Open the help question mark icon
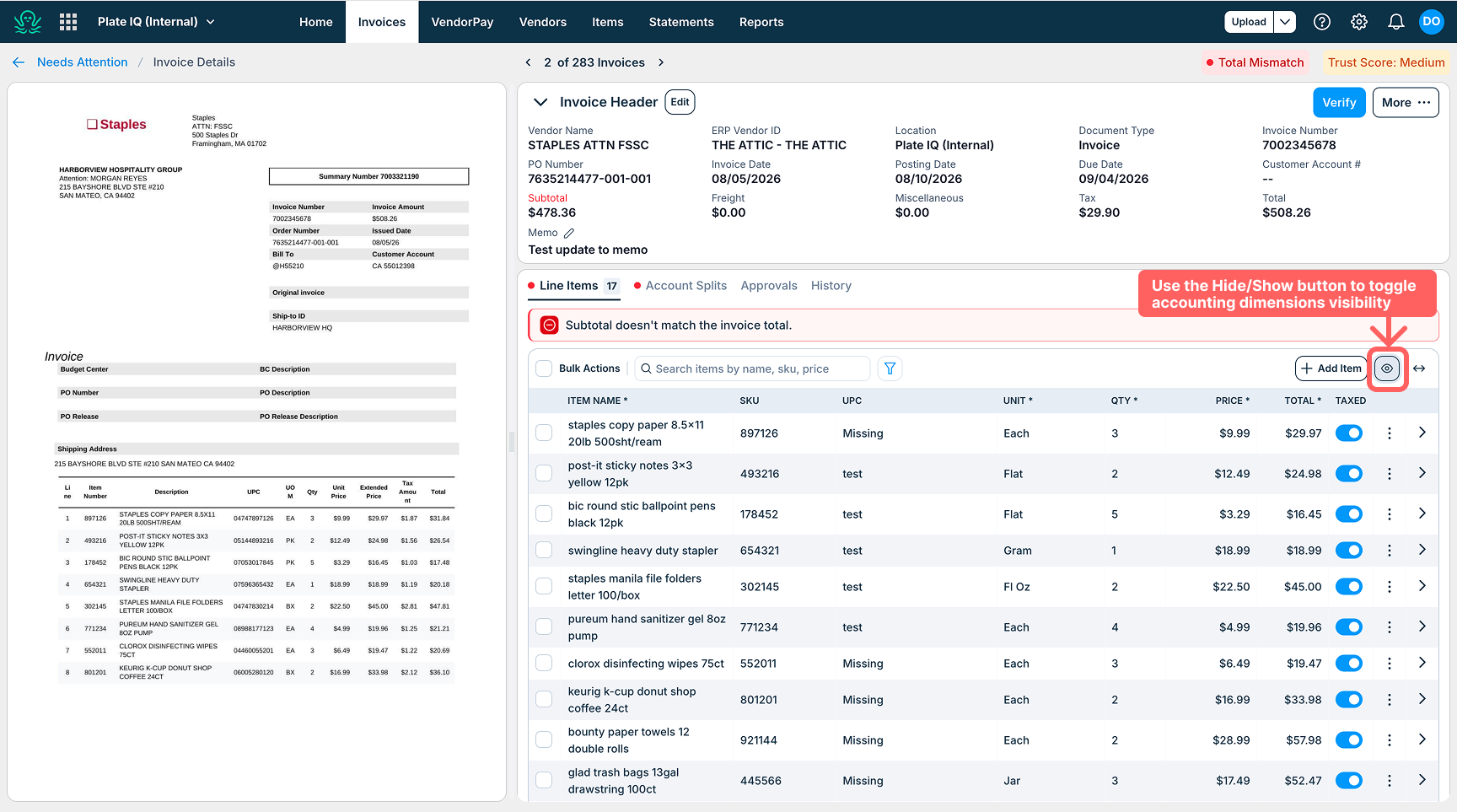1457x812 pixels. (x=1322, y=22)
